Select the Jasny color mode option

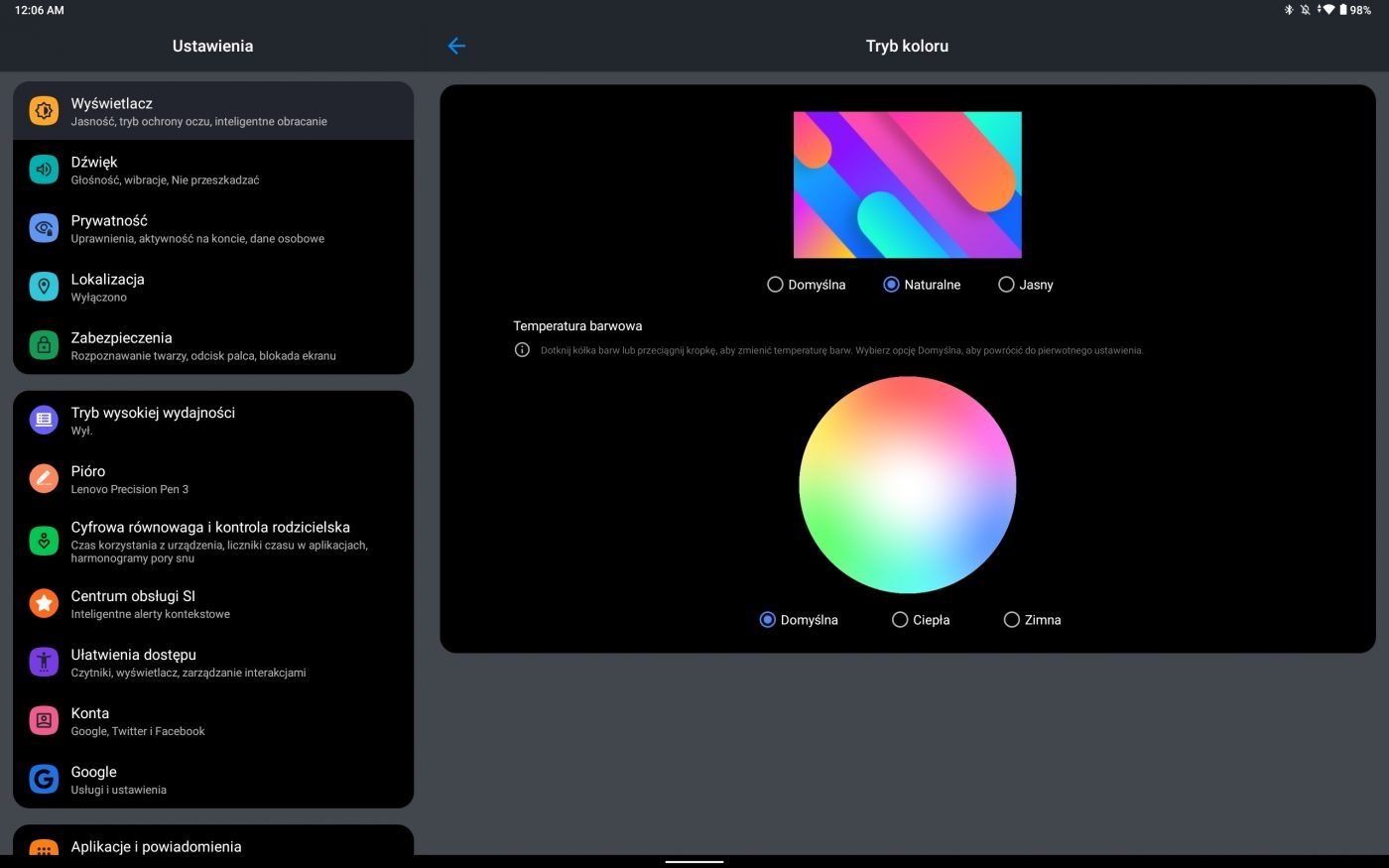point(1026,285)
